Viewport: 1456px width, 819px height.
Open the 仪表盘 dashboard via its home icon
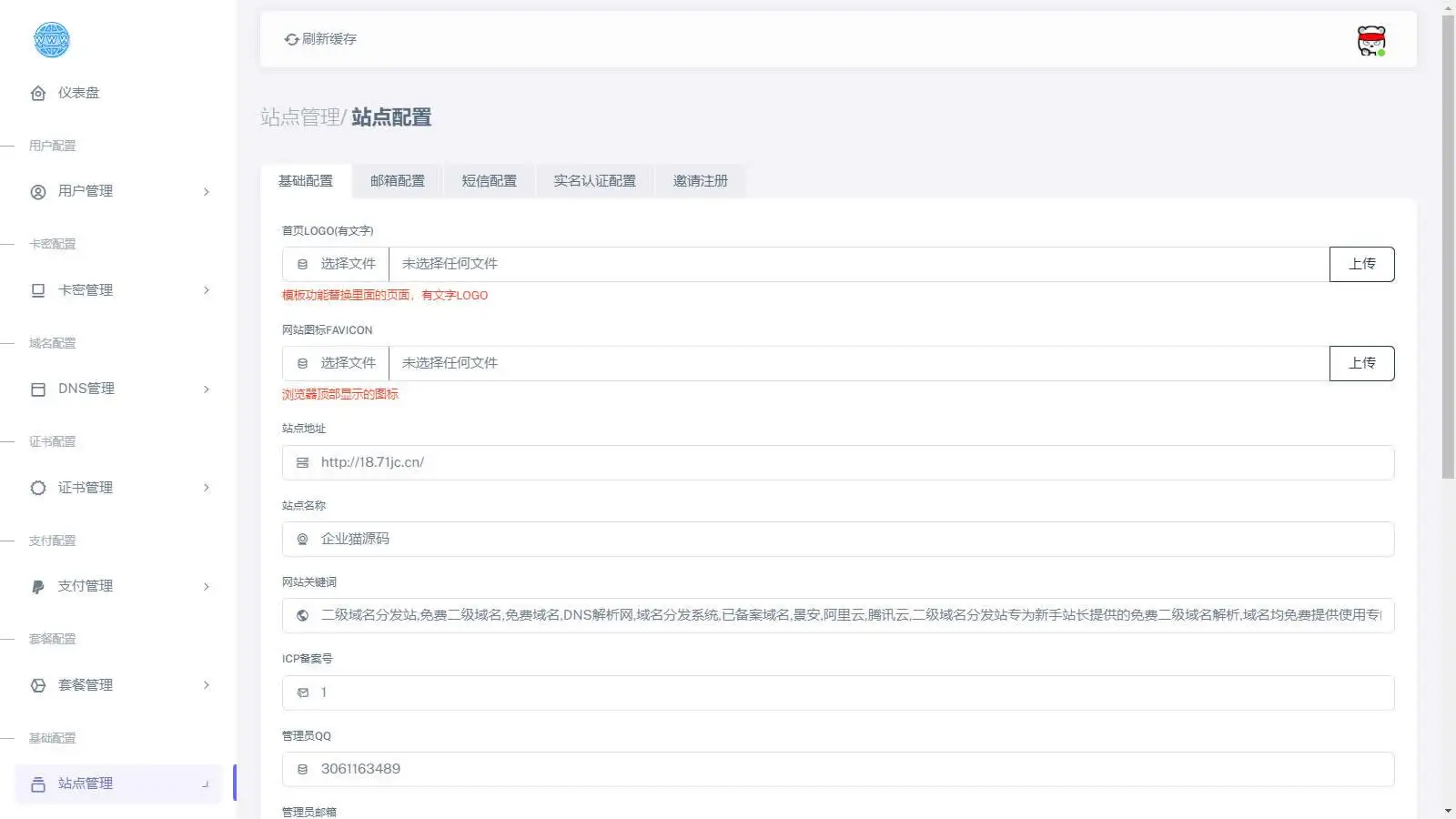pyautogui.click(x=37, y=93)
